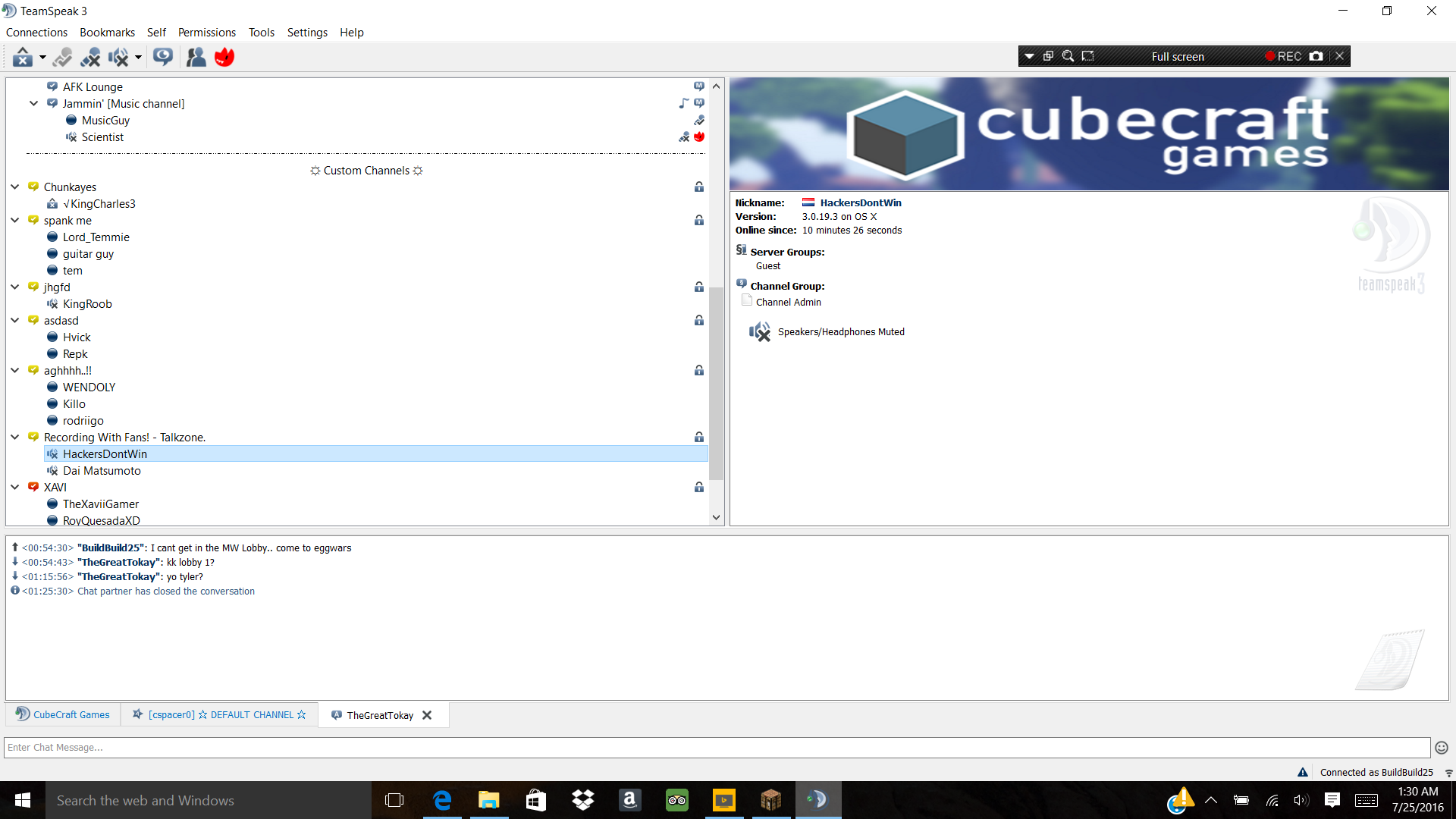Collapse the Chunkayes channel

[14, 187]
